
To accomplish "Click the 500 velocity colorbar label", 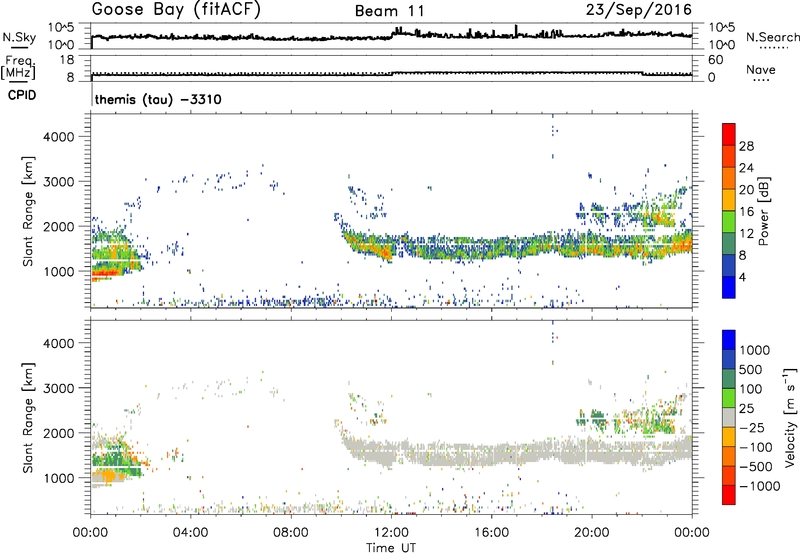I will [x=750, y=369].
